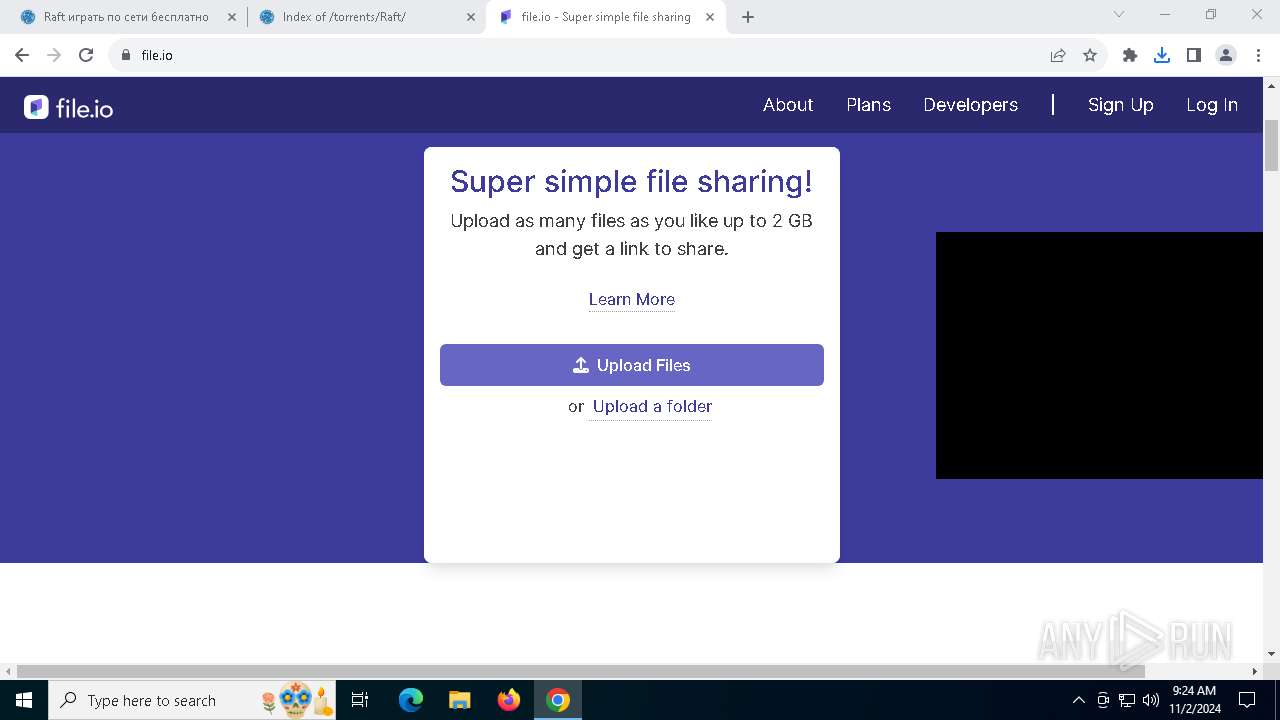Open the notification center
The image size is (1280, 720).
tap(1247, 700)
